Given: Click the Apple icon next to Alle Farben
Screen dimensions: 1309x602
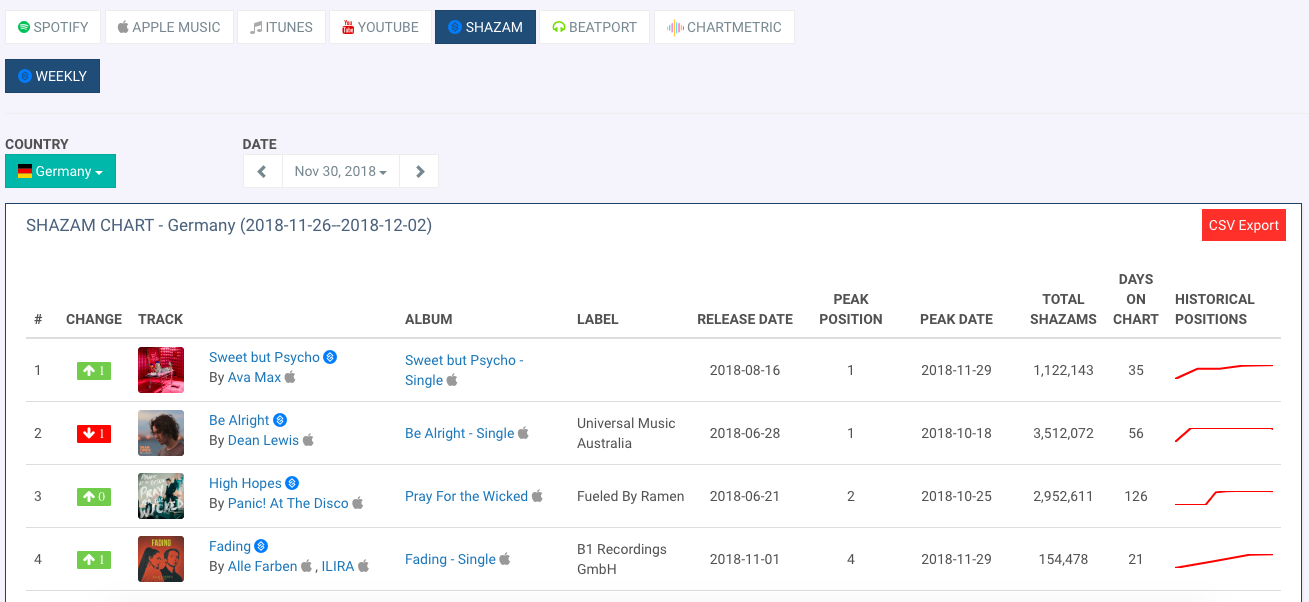Looking at the screenshot, I should pos(306,566).
